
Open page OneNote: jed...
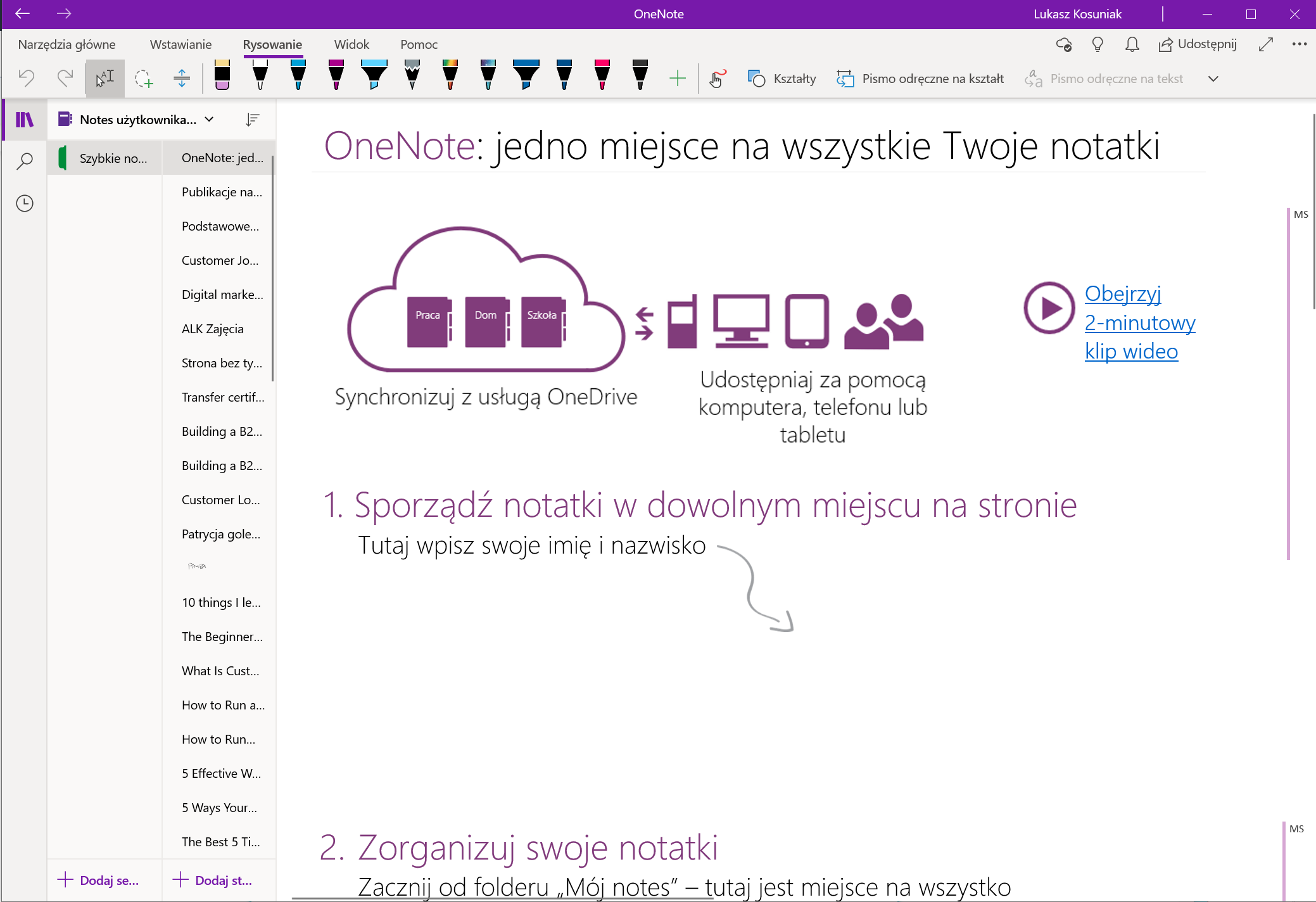click(219, 158)
